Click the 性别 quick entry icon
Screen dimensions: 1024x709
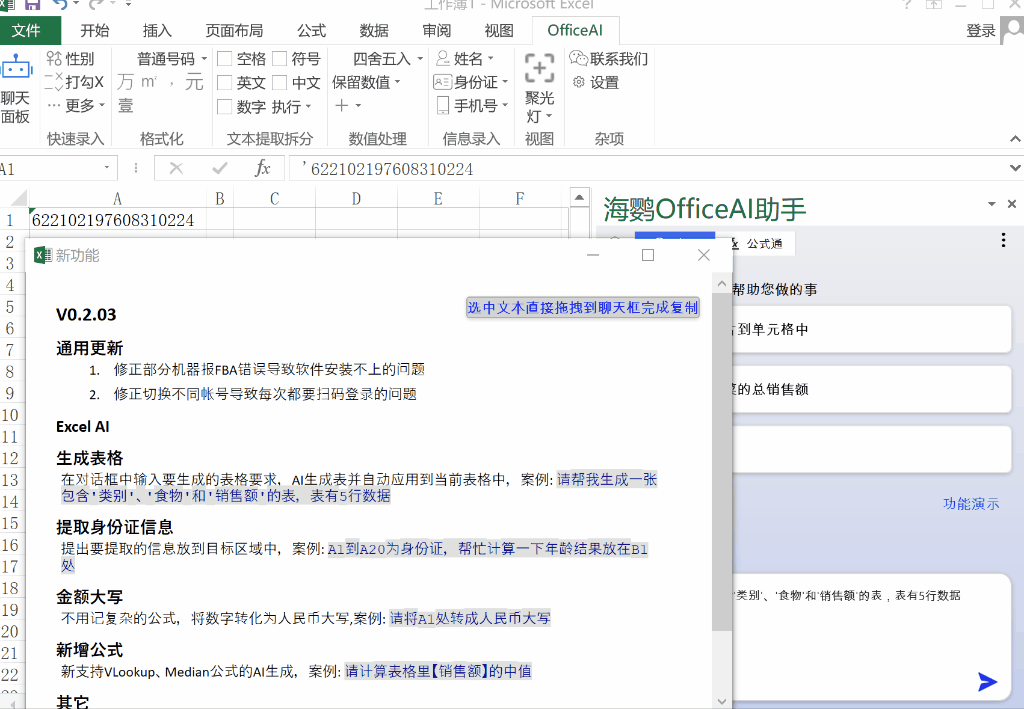54,59
